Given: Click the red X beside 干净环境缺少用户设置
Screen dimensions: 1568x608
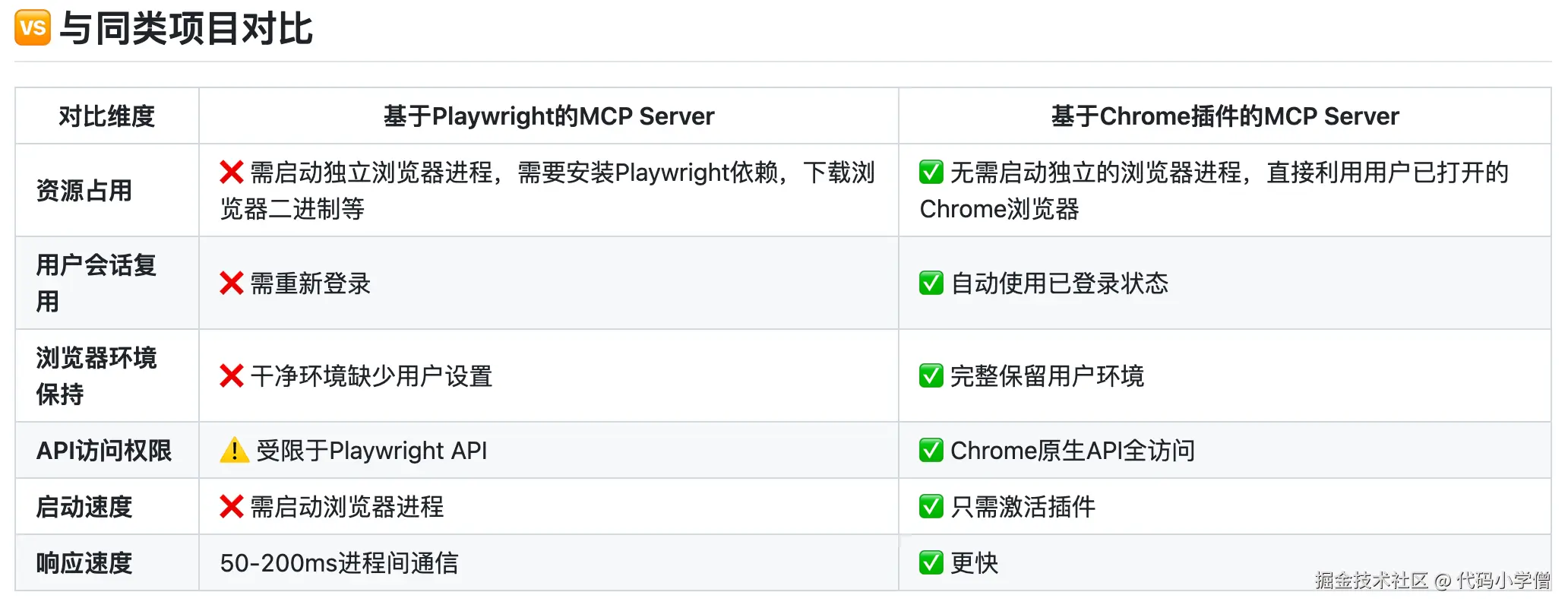Looking at the screenshot, I should (232, 376).
